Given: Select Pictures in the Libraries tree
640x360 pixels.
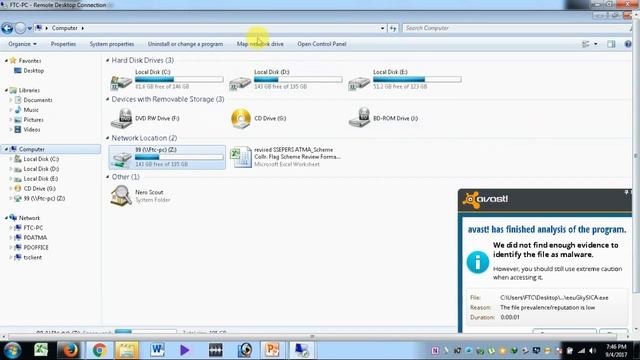Looking at the screenshot, I should (x=33, y=120).
